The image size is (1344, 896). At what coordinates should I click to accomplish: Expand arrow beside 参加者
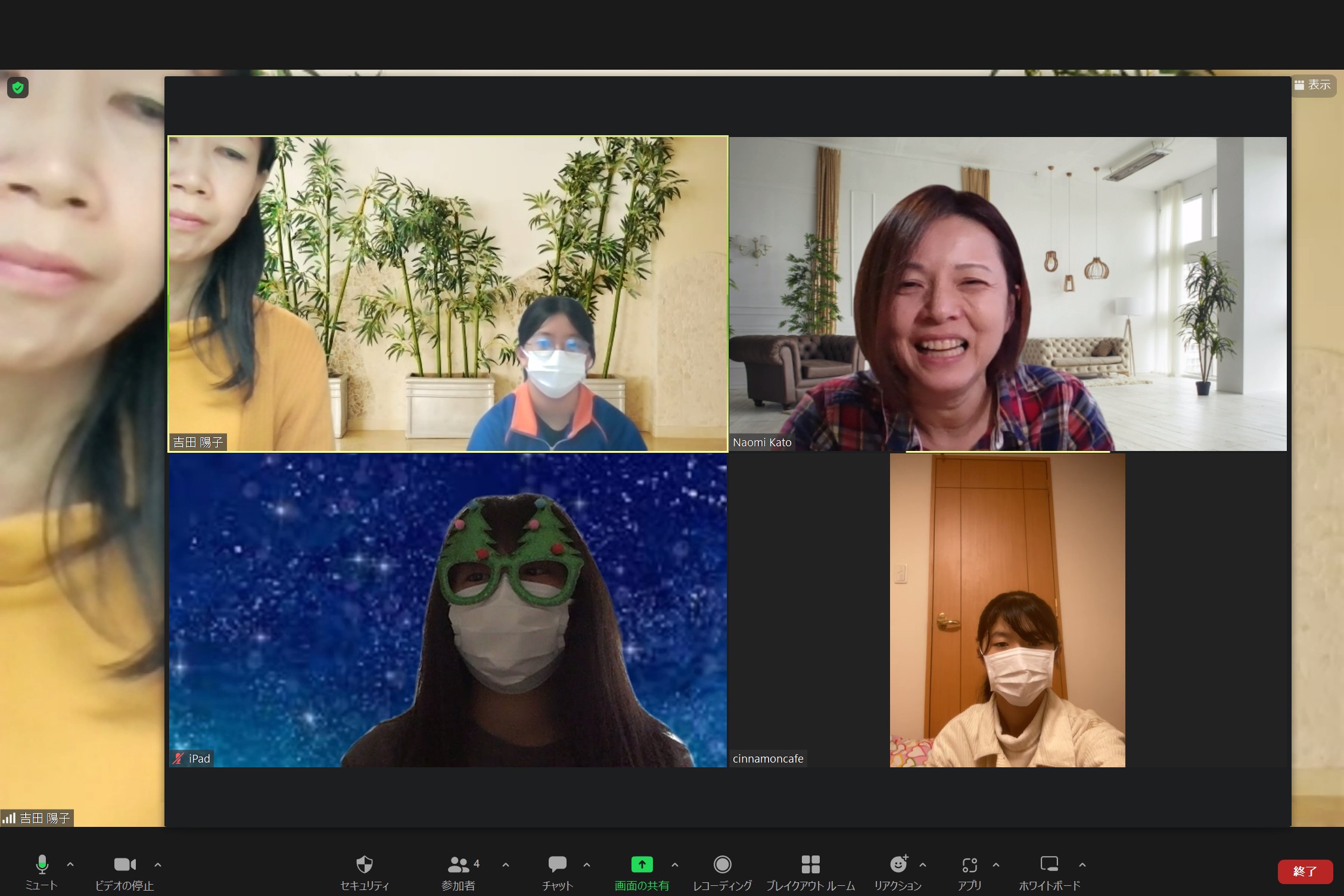coord(506,864)
